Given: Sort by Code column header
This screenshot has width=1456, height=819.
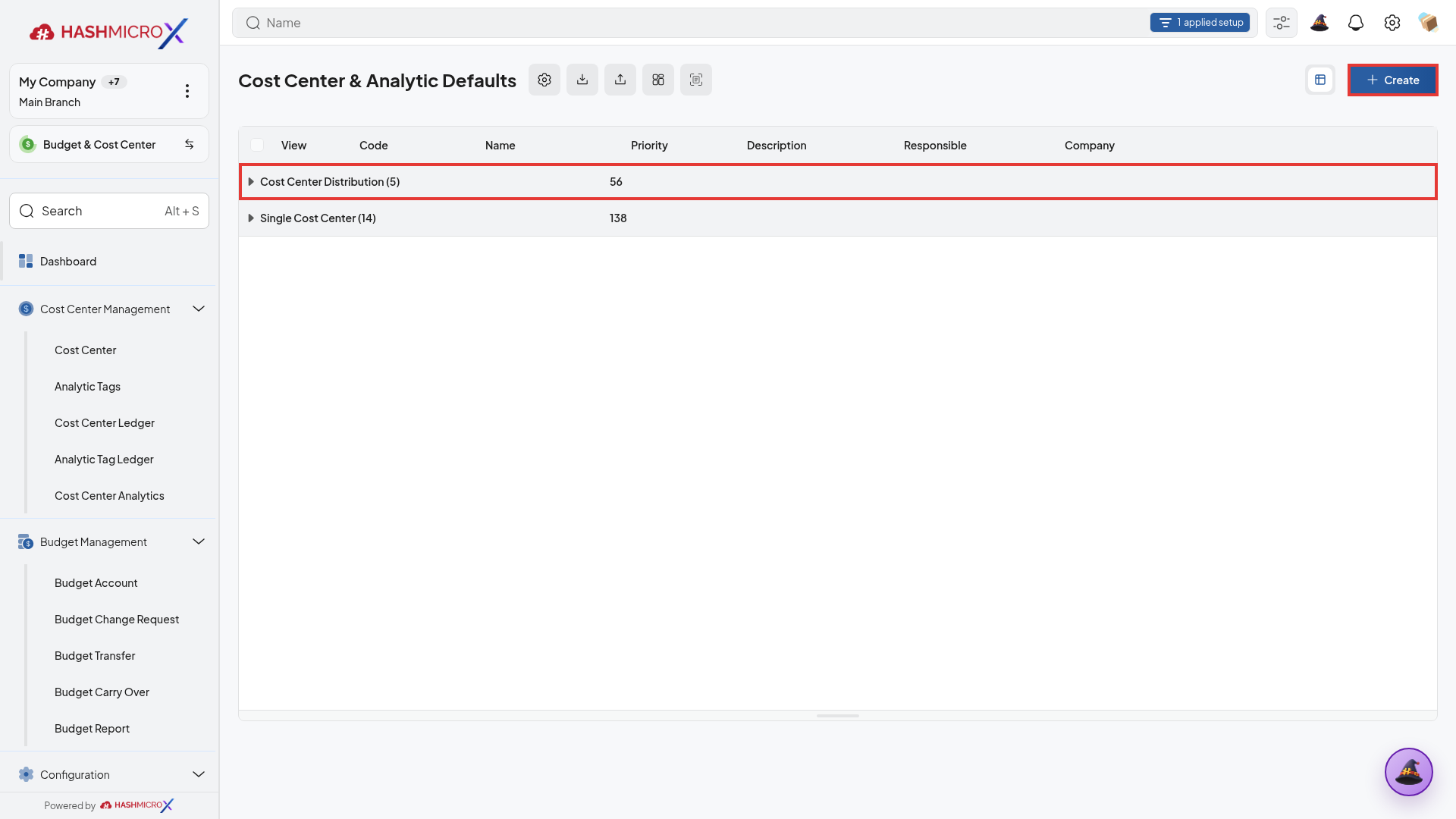Looking at the screenshot, I should click(x=374, y=146).
